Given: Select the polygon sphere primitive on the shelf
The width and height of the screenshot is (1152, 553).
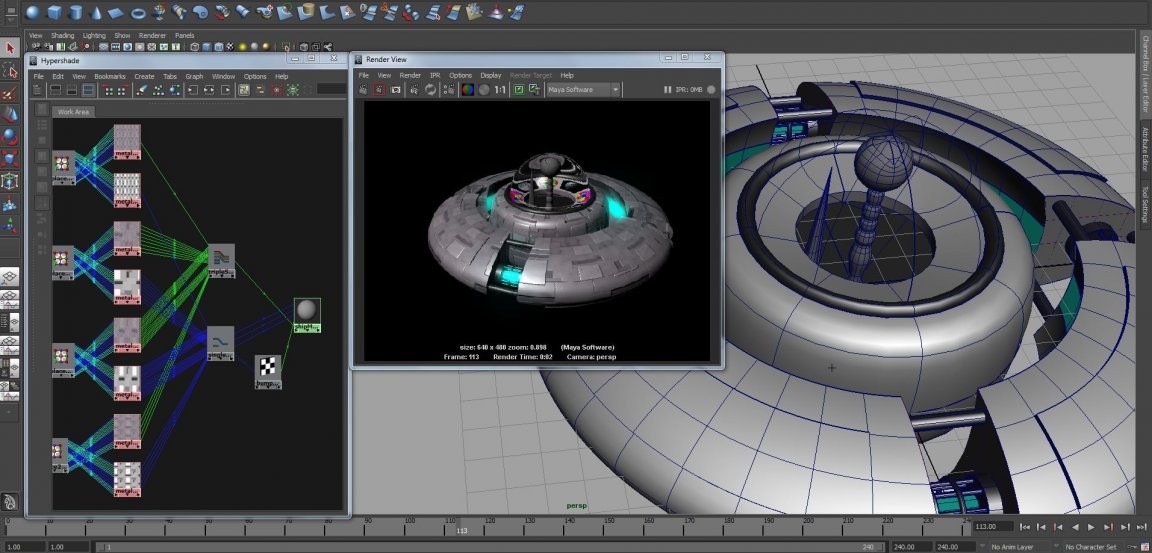Looking at the screenshot, I should click(x=33, y=12).
